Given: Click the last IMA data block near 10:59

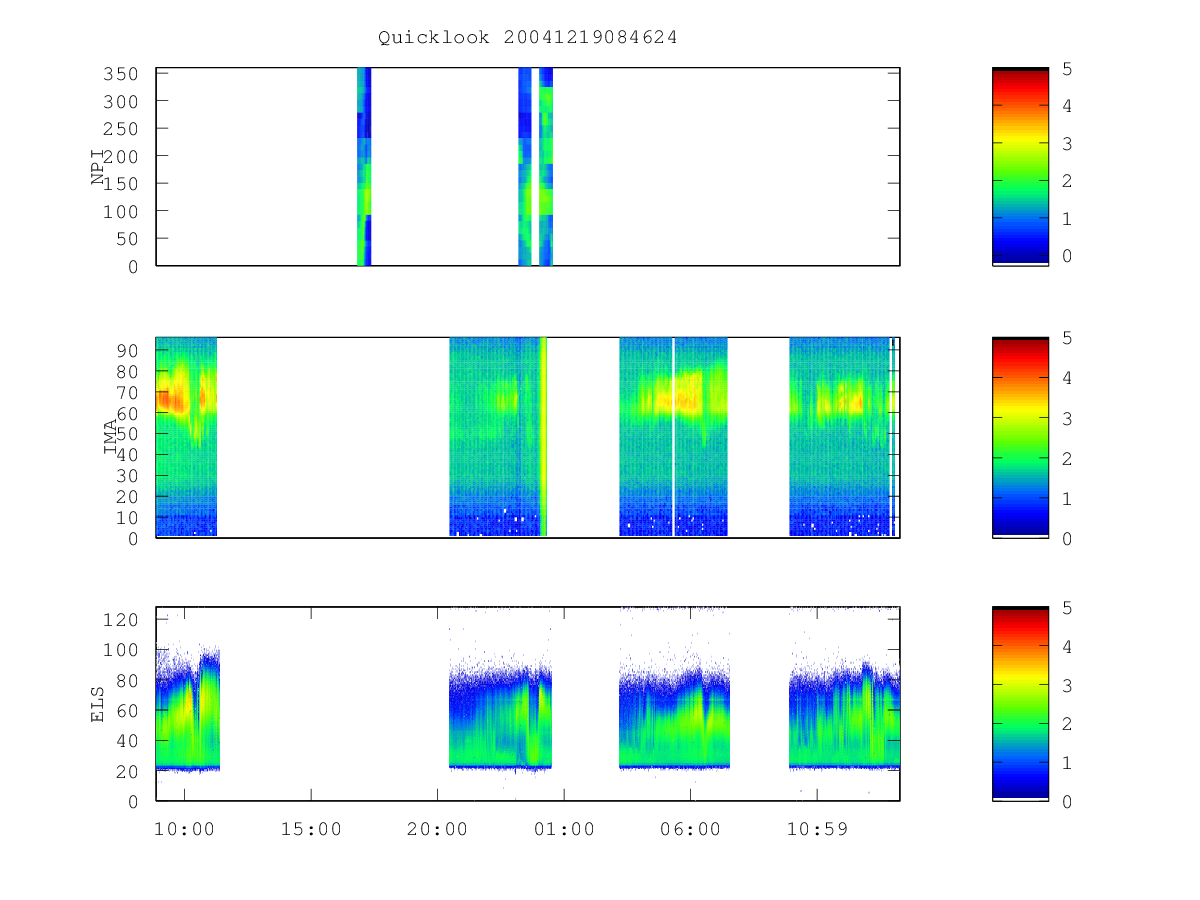Looking at the screenshot, I should (x=844, y=437).
